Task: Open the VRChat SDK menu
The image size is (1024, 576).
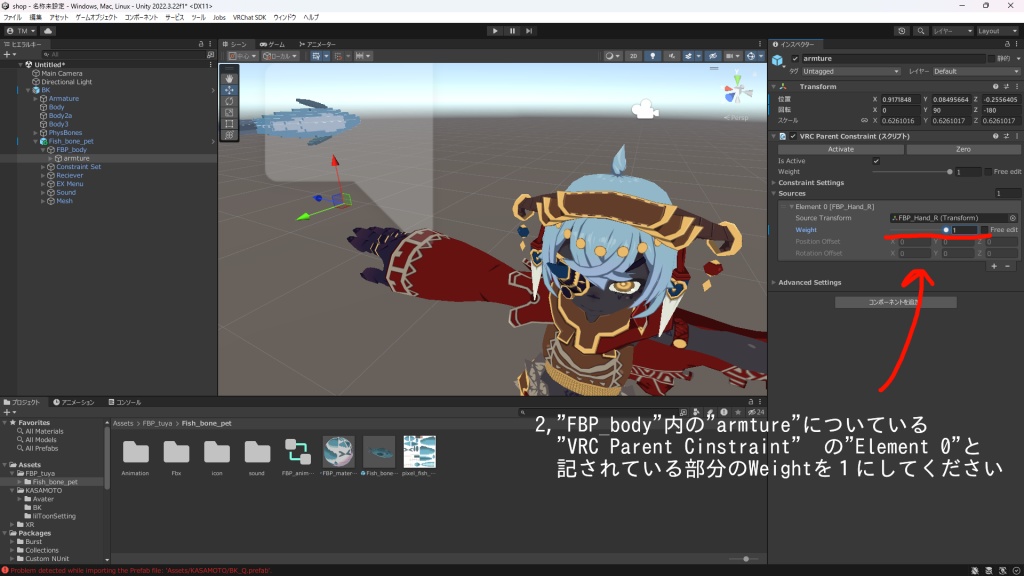Action: point(249,18)
